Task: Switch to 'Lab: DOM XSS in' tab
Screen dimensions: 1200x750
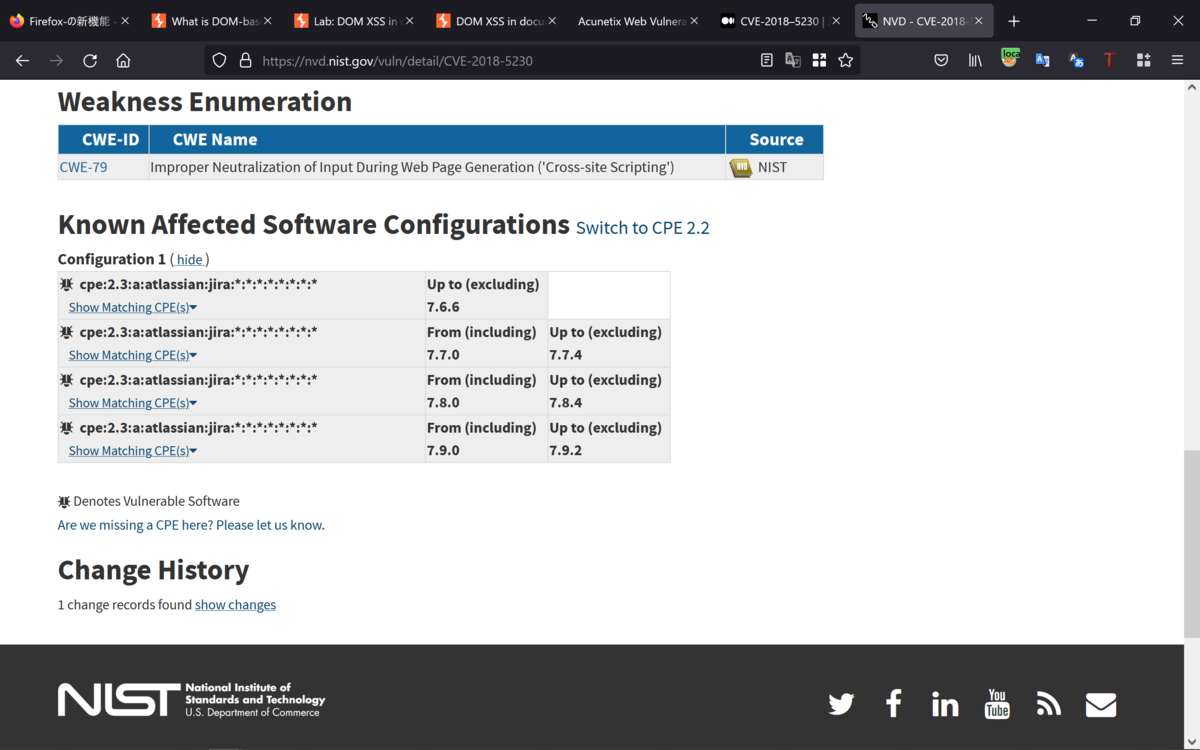Action: (352, 21)
